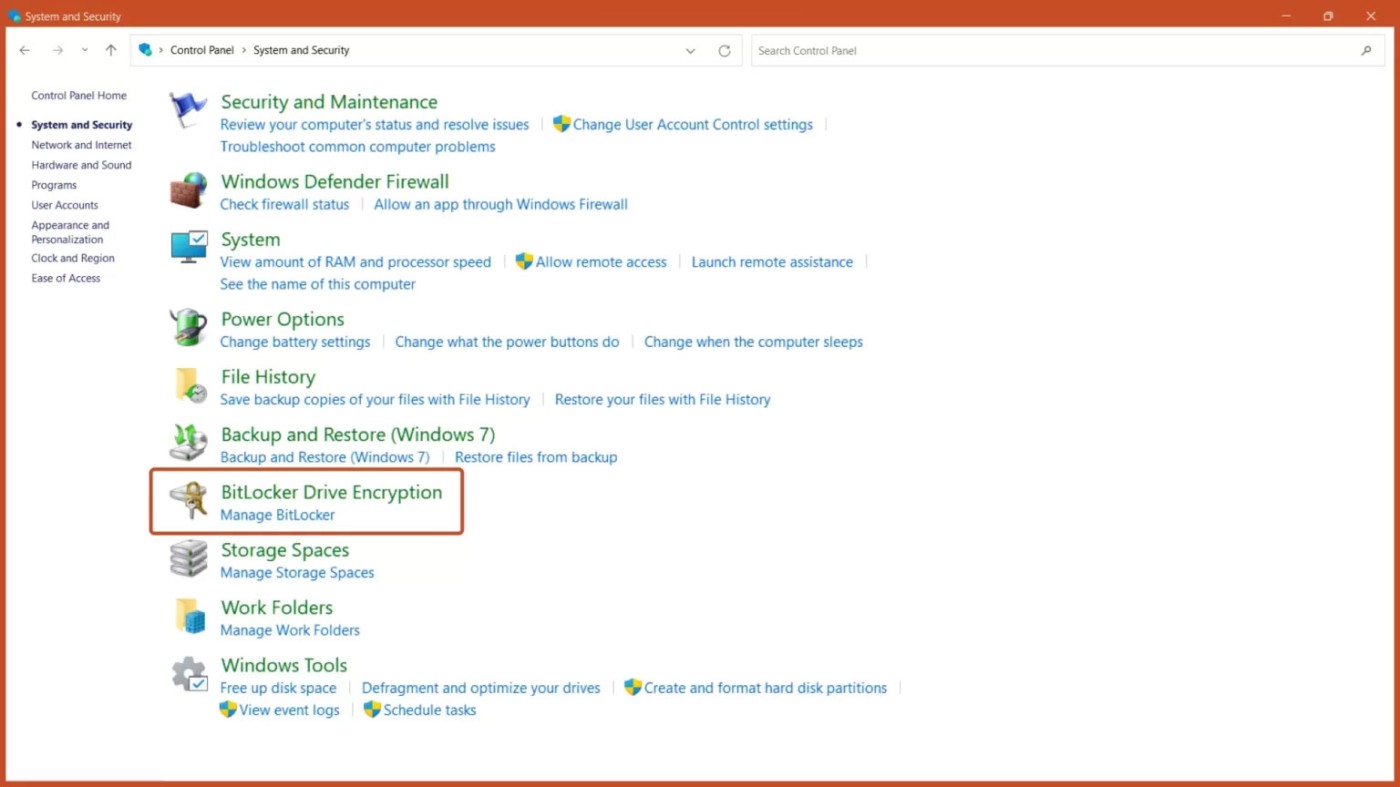Open Change User Account Control settings
This screenshot has width=1400, height=787.
[x=693, y=125]
